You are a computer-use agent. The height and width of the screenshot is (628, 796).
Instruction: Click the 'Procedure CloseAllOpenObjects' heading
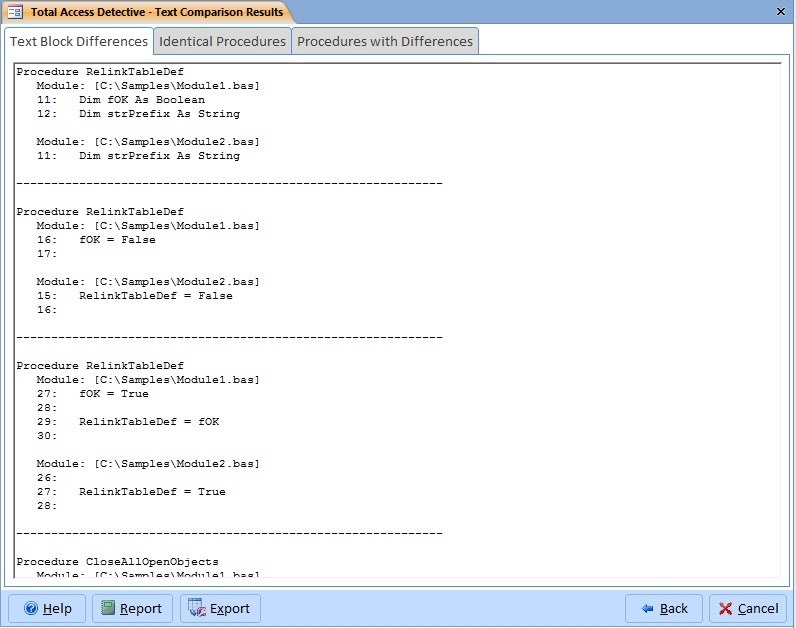(x=117, y=562)
